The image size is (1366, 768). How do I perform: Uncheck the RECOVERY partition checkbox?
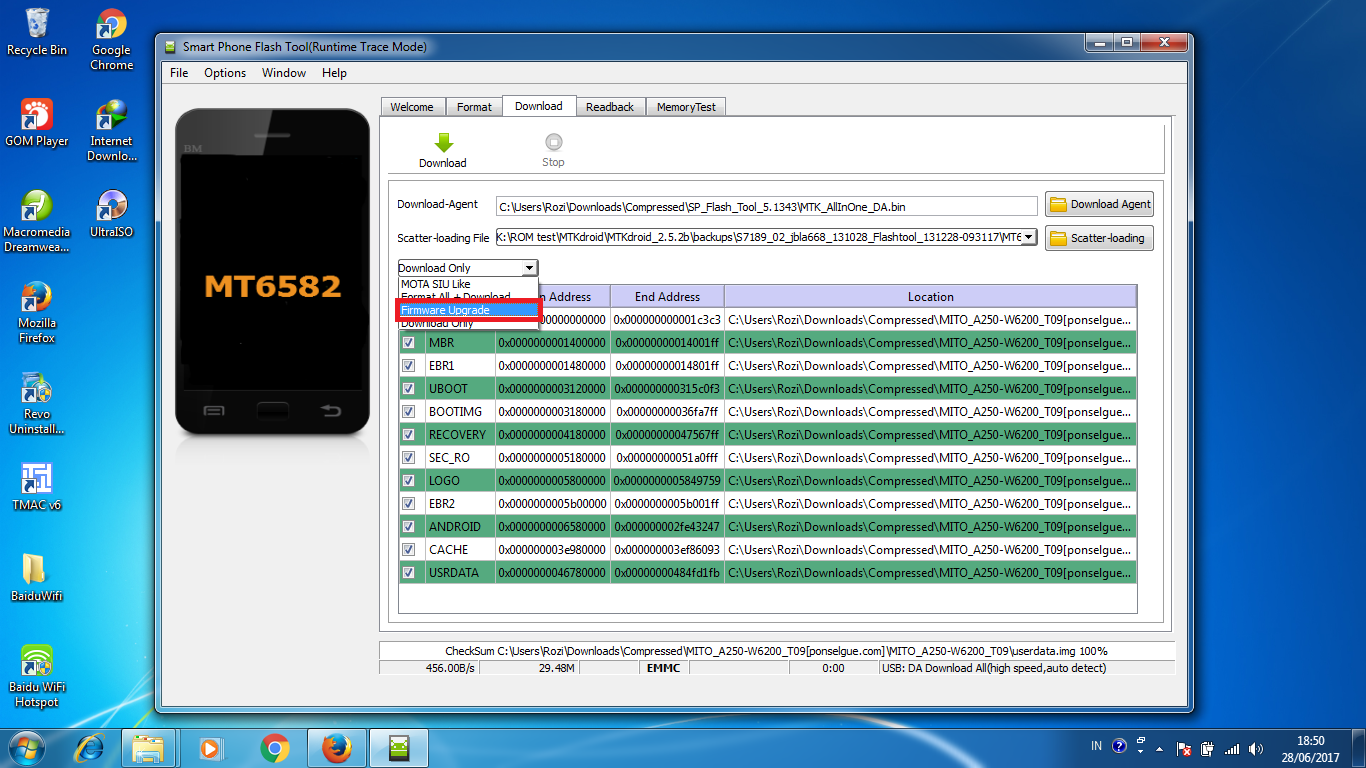[x=409, y=435]
